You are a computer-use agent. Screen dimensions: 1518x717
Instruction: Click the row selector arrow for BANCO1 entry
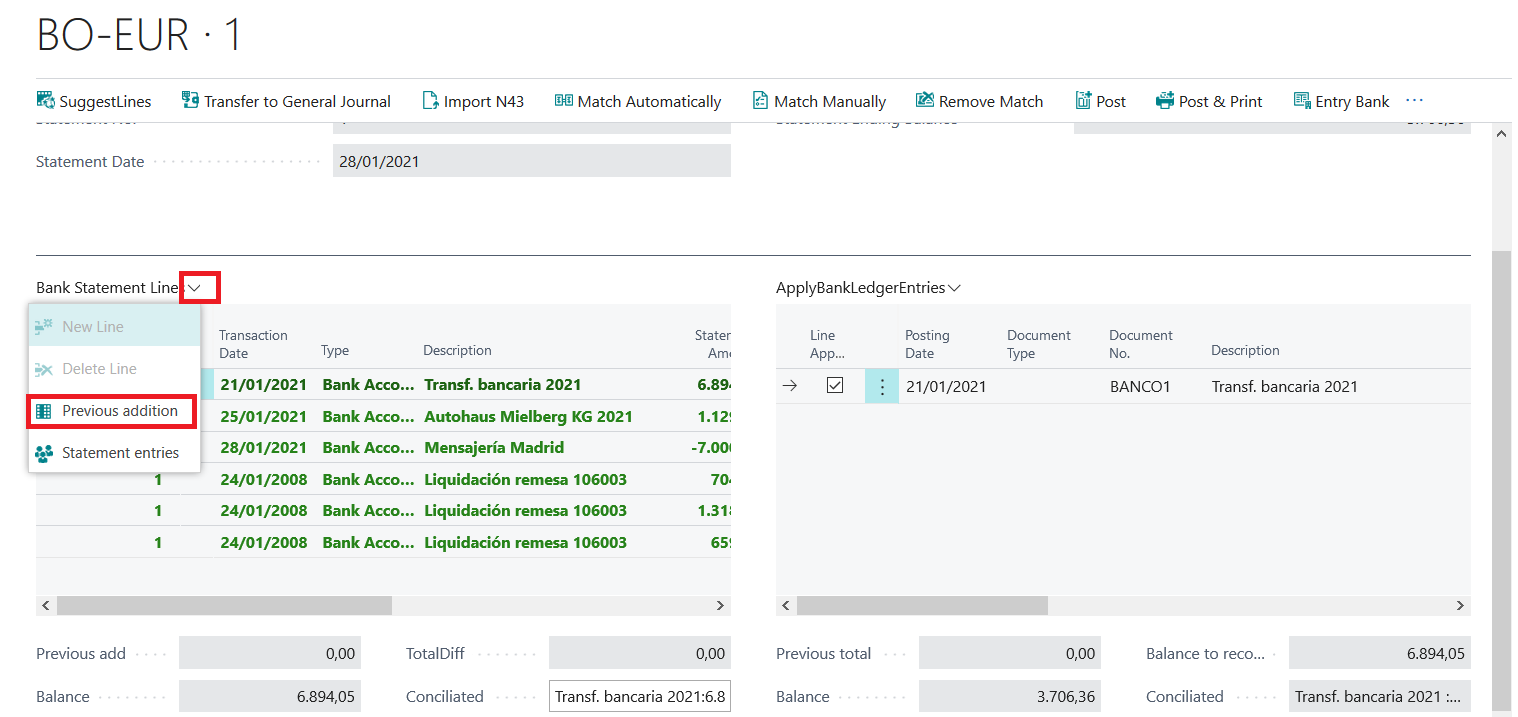point(790,386)
